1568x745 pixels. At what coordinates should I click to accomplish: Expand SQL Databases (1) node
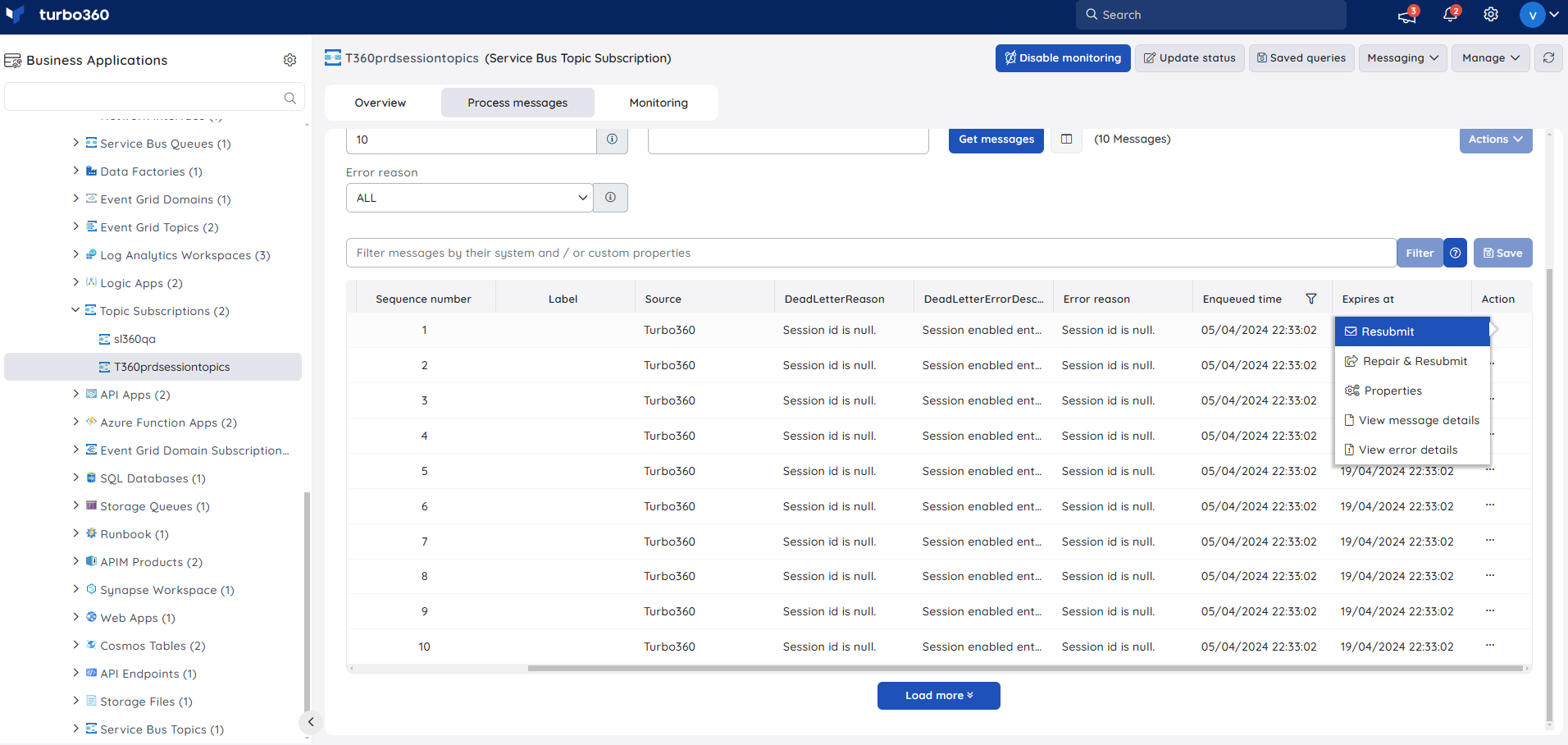pyautogui.click(x=75, y=478)
